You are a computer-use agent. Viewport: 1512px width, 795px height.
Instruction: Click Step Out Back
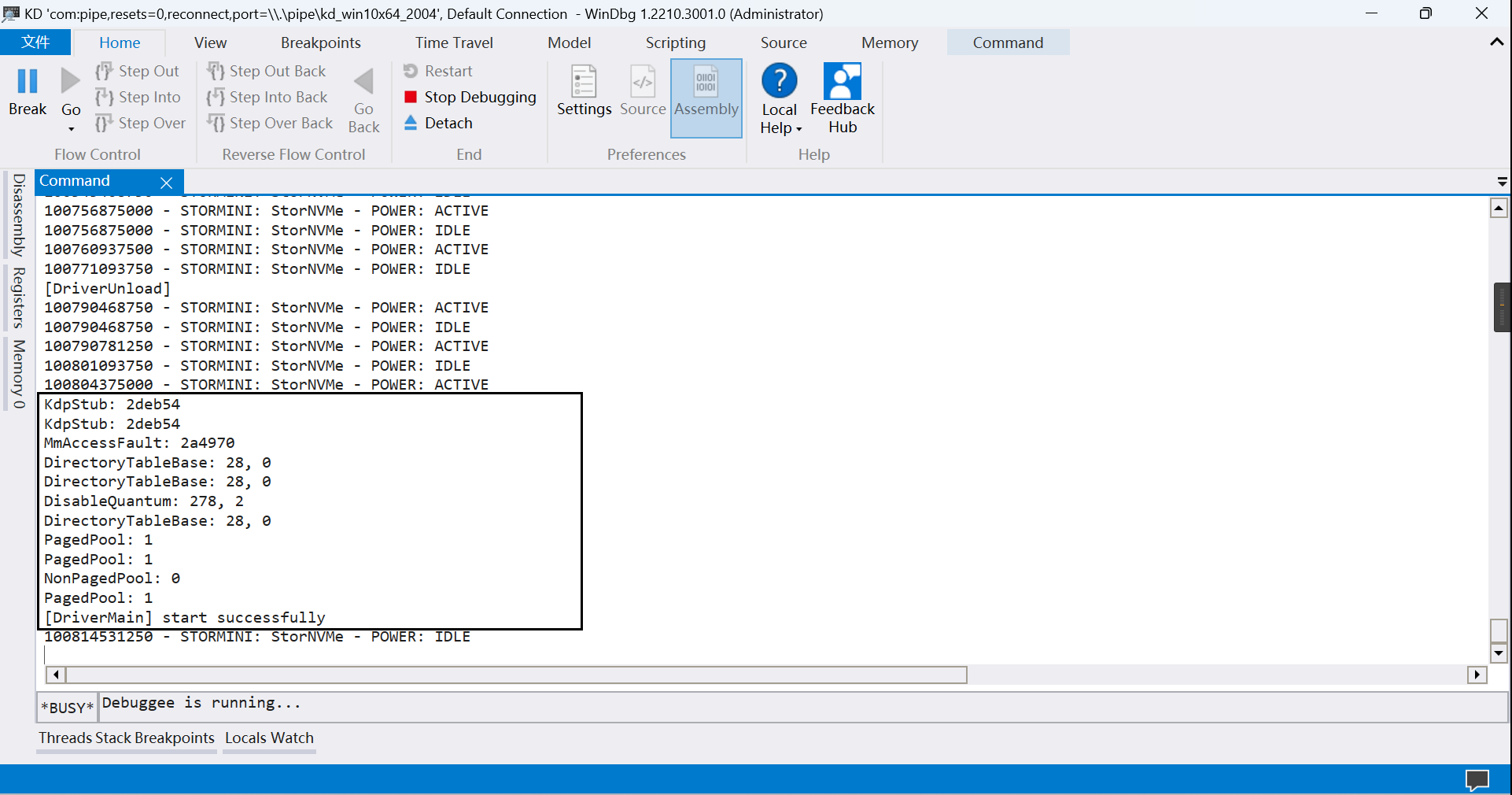tap(267, 71)
